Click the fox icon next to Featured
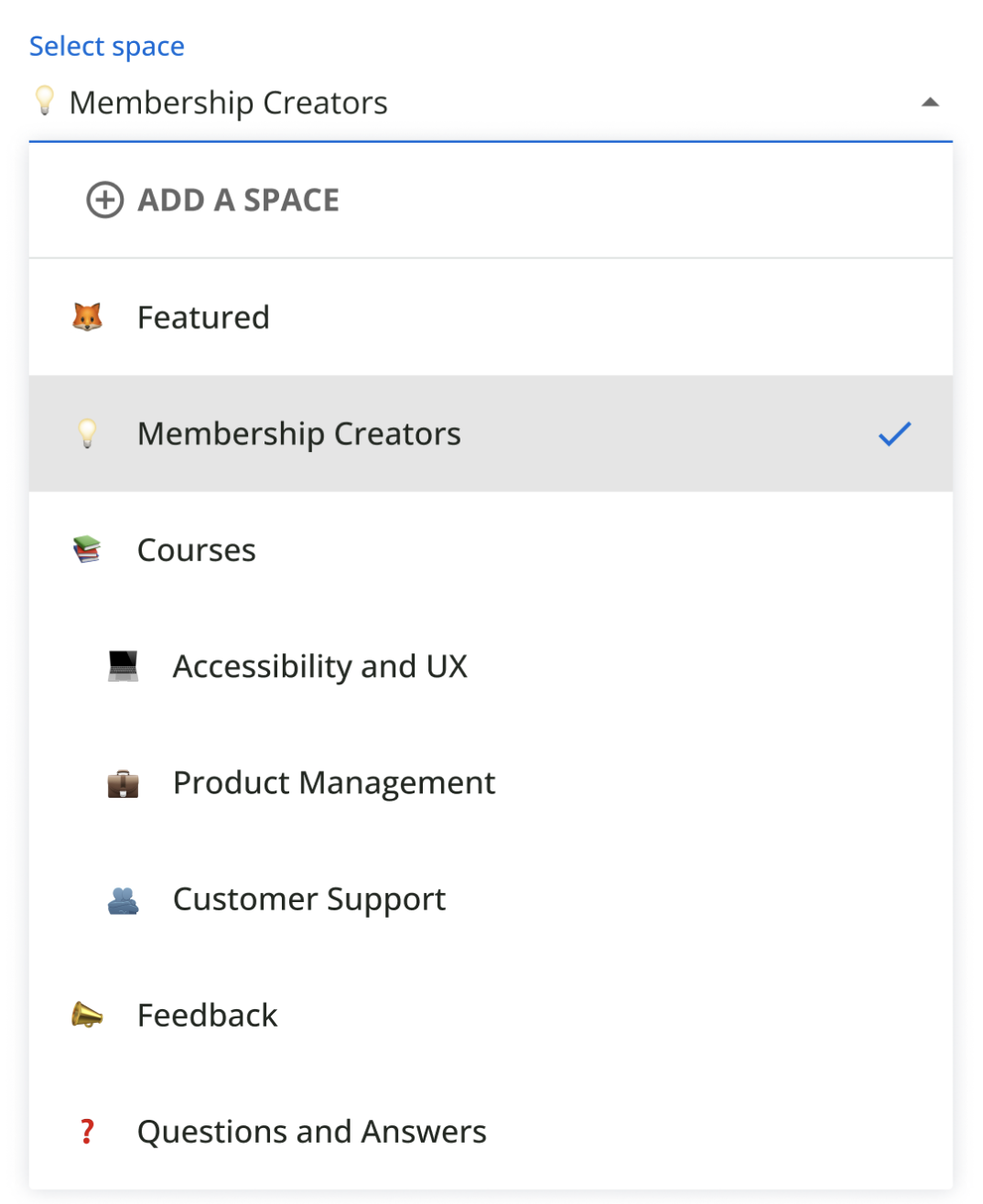The height and width of the screenshot is (1204, 983). 87,317
